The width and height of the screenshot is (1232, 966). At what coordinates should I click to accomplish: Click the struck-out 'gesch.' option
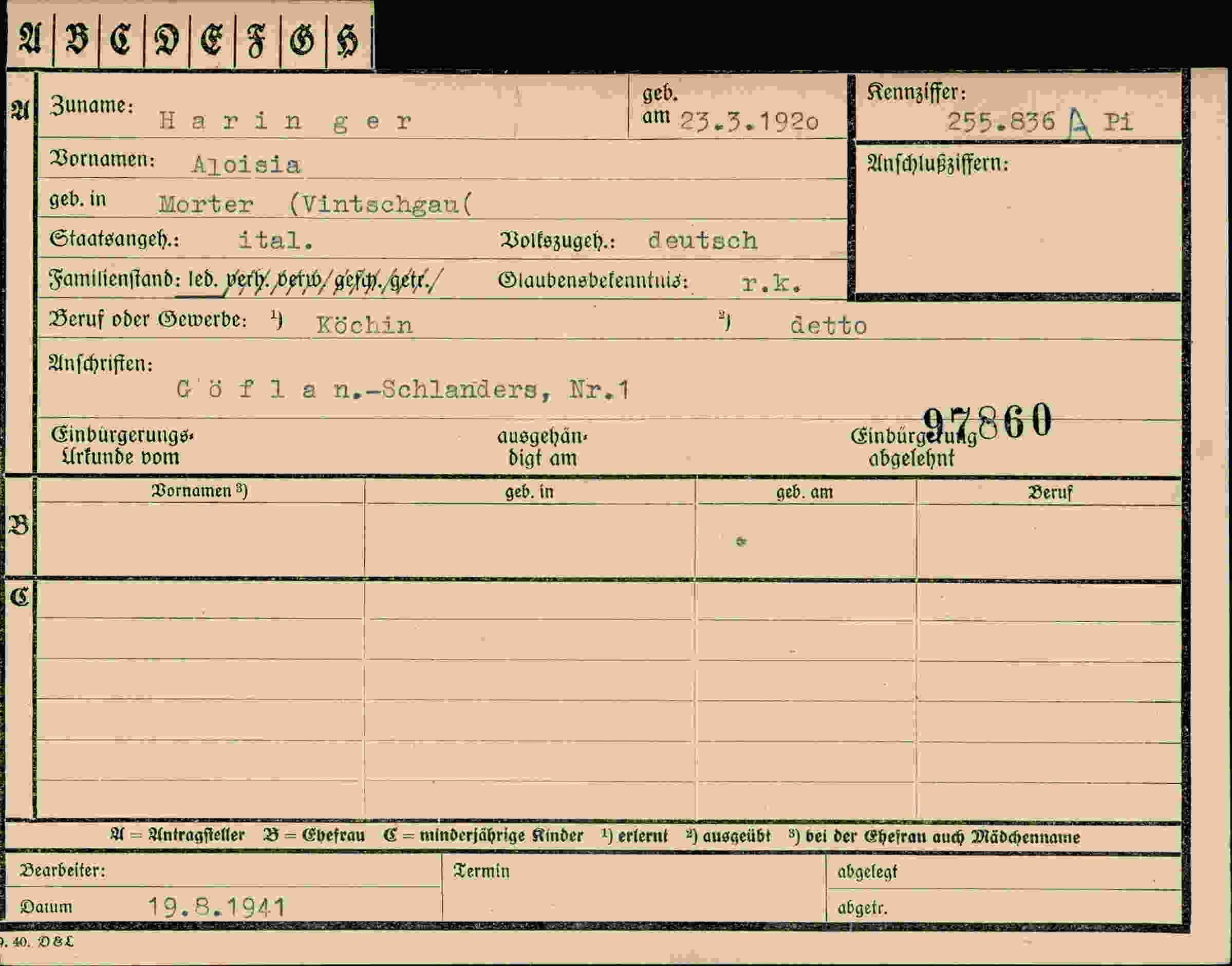pos(358,280)
